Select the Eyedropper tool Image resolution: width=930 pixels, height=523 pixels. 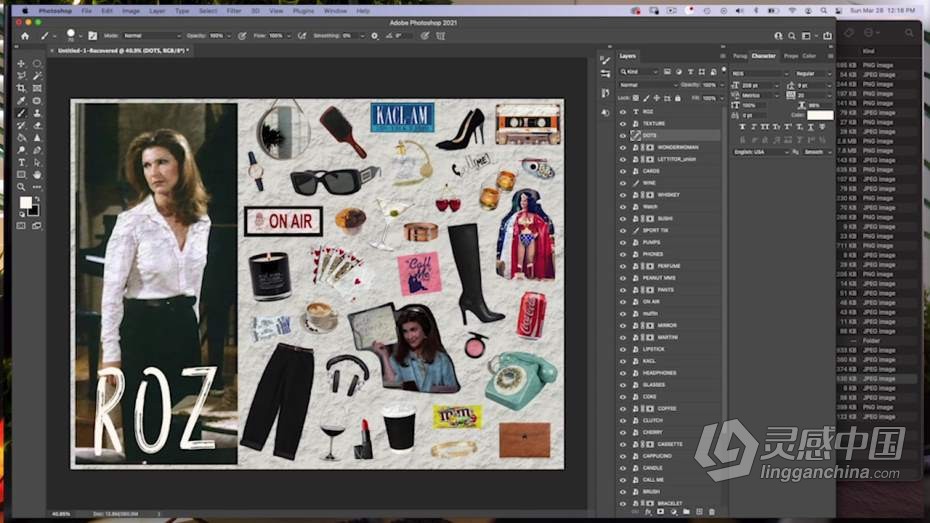pos(21,101)
